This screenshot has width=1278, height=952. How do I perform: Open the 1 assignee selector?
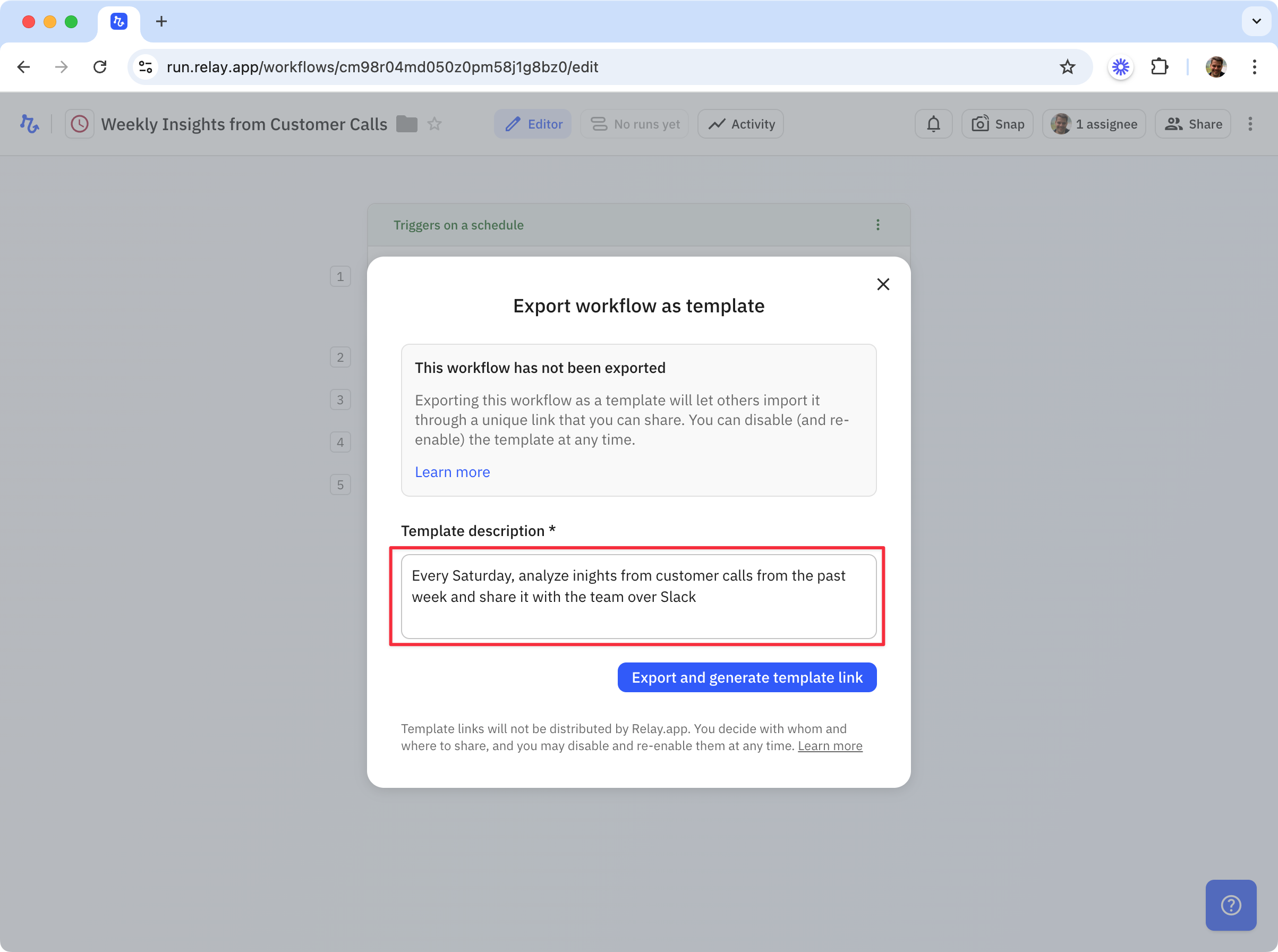coord(1094,124)
